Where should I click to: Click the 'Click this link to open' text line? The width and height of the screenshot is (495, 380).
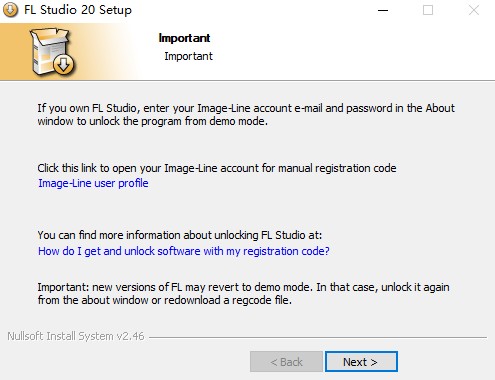click(217, 168)
